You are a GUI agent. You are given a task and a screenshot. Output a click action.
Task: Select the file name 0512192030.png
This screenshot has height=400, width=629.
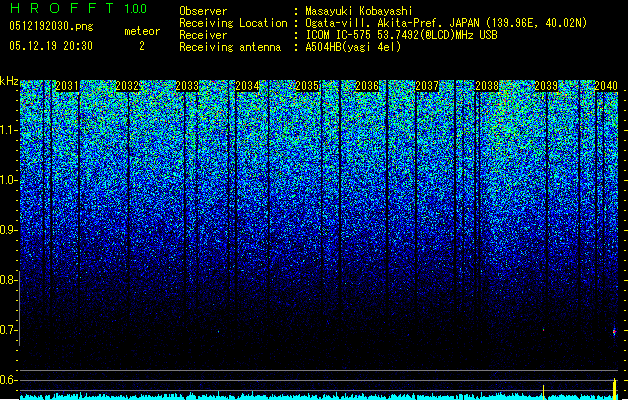click(51, 26)
